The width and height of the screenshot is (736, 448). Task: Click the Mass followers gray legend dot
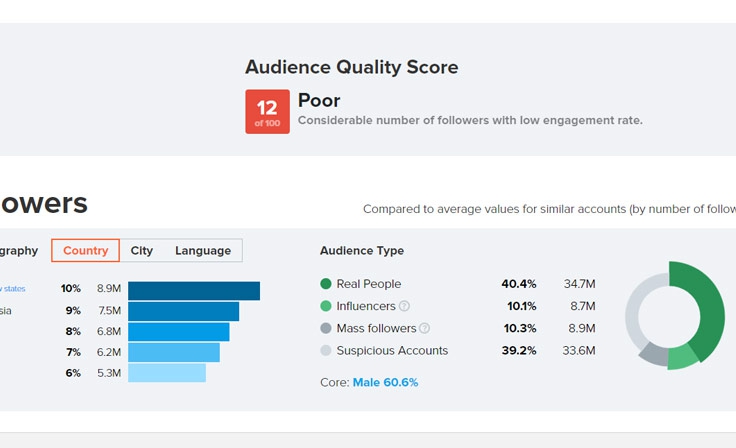click(326, 328)
